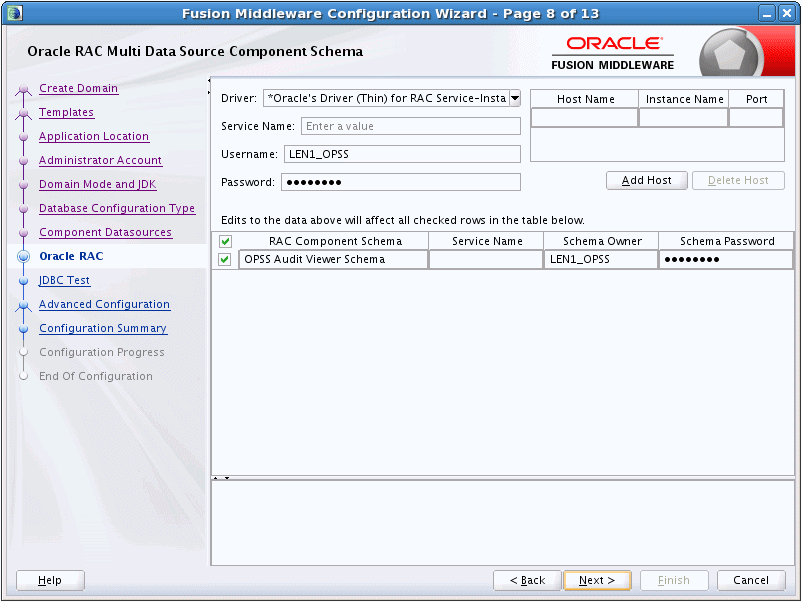Click the Create Domain step node icon

tap(24, 91)
